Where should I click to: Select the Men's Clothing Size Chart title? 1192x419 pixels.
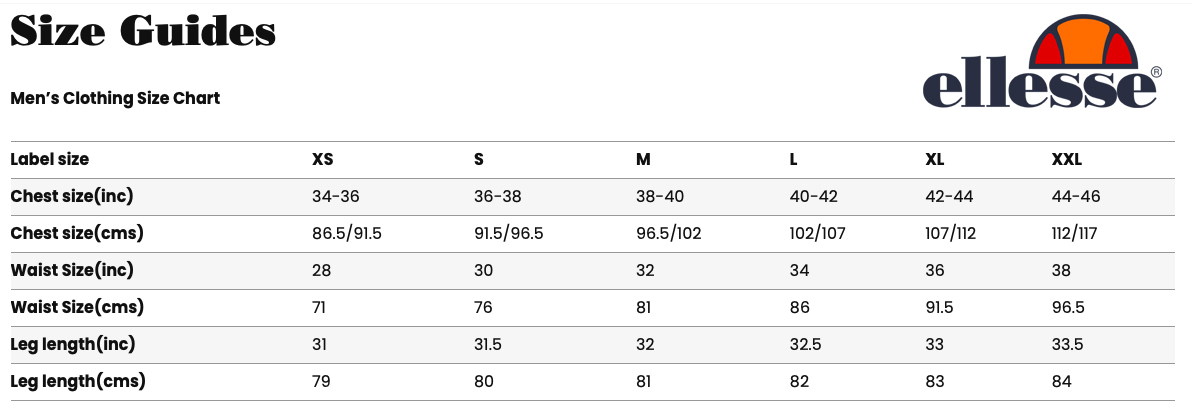pos(115,98)
